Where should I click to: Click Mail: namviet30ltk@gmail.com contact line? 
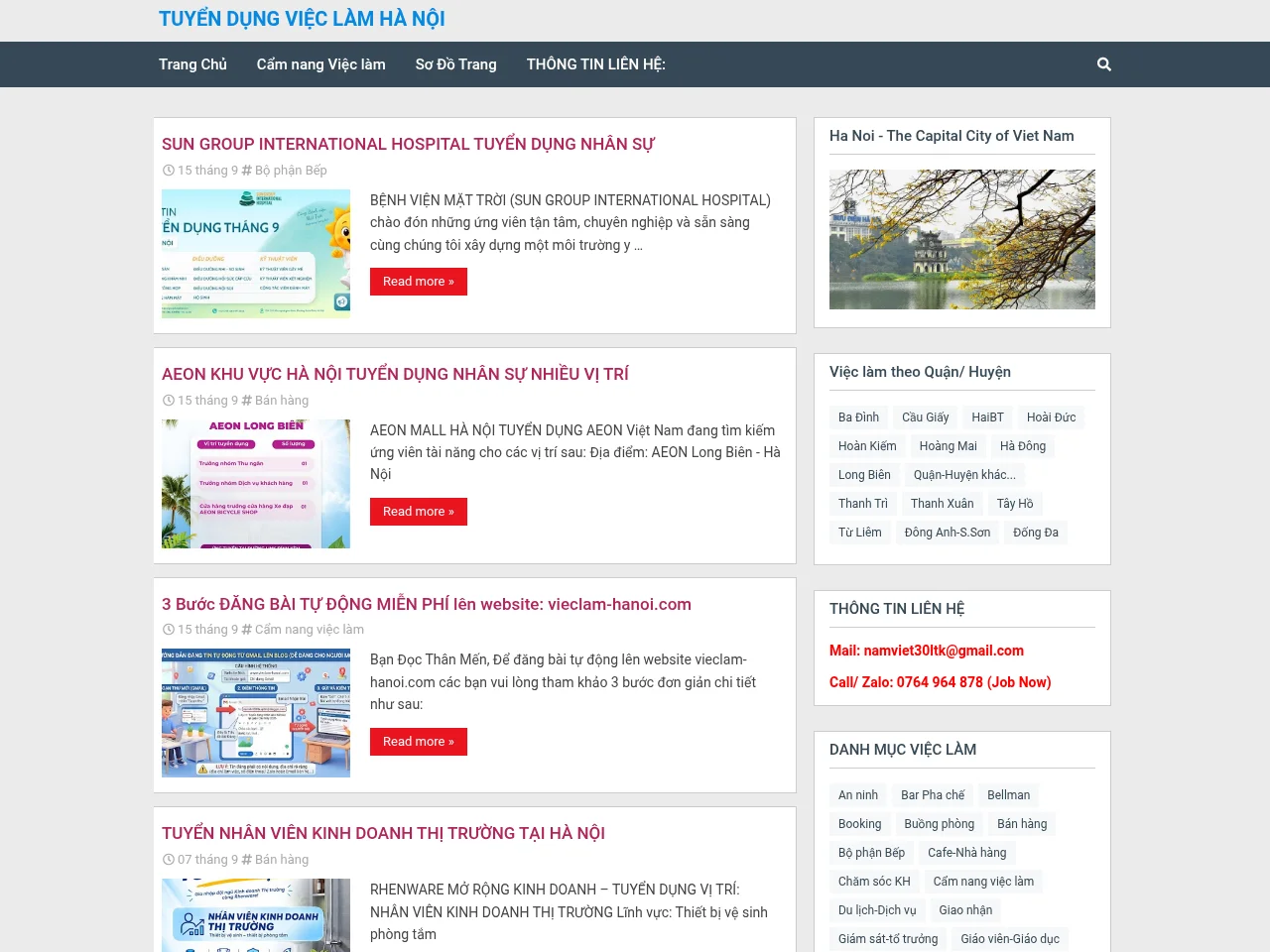point(927,651)
